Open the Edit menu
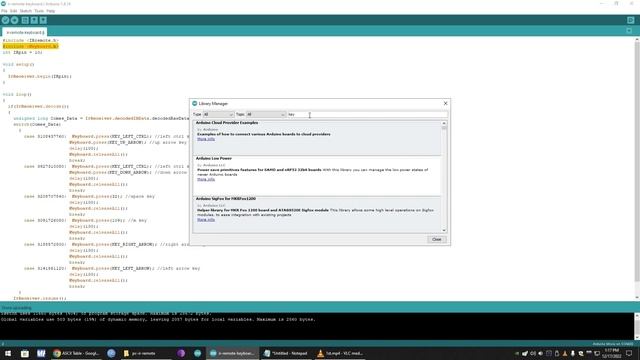 click(13, 11)
